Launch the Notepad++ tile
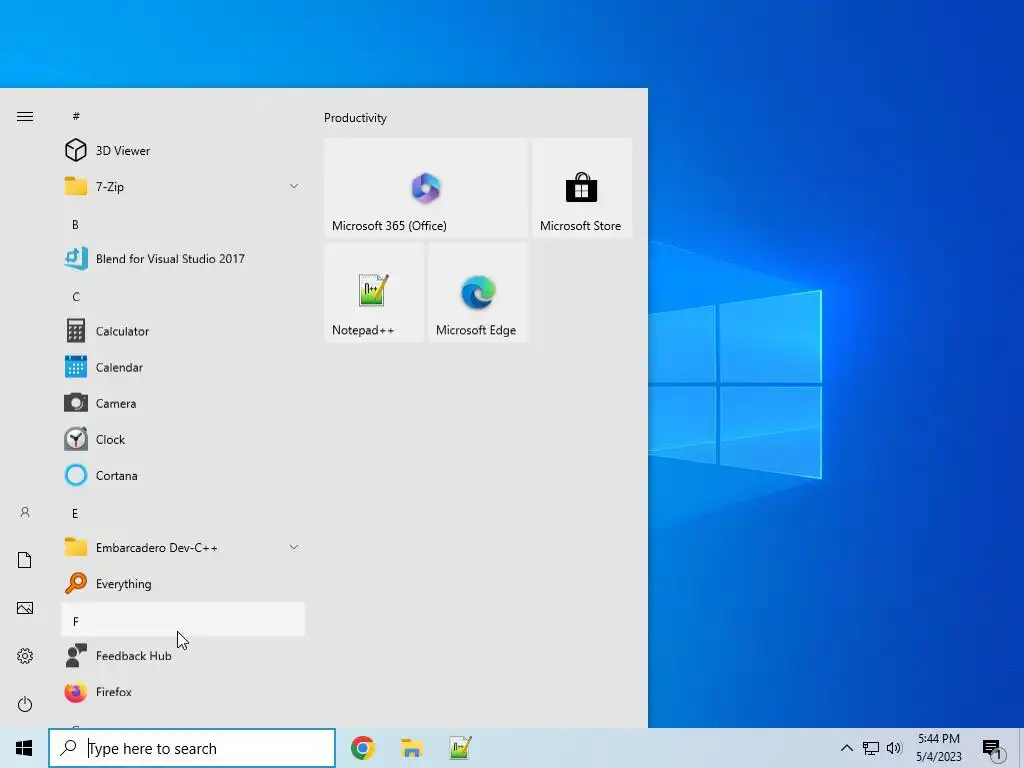This screenshot has height=768, width=1024. [374, 293]
